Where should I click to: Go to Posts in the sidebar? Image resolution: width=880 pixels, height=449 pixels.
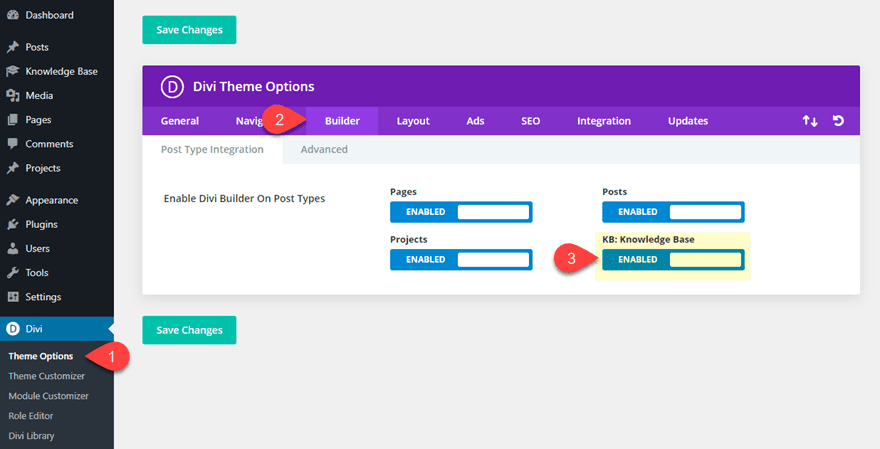click(37, 47)
